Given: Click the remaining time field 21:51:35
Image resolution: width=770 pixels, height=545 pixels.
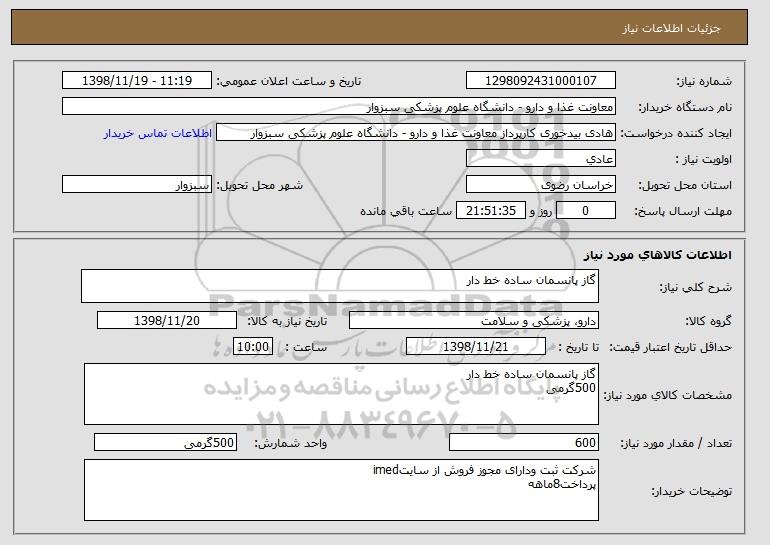Looking at the screenshot, I should [x=491, y=211].
